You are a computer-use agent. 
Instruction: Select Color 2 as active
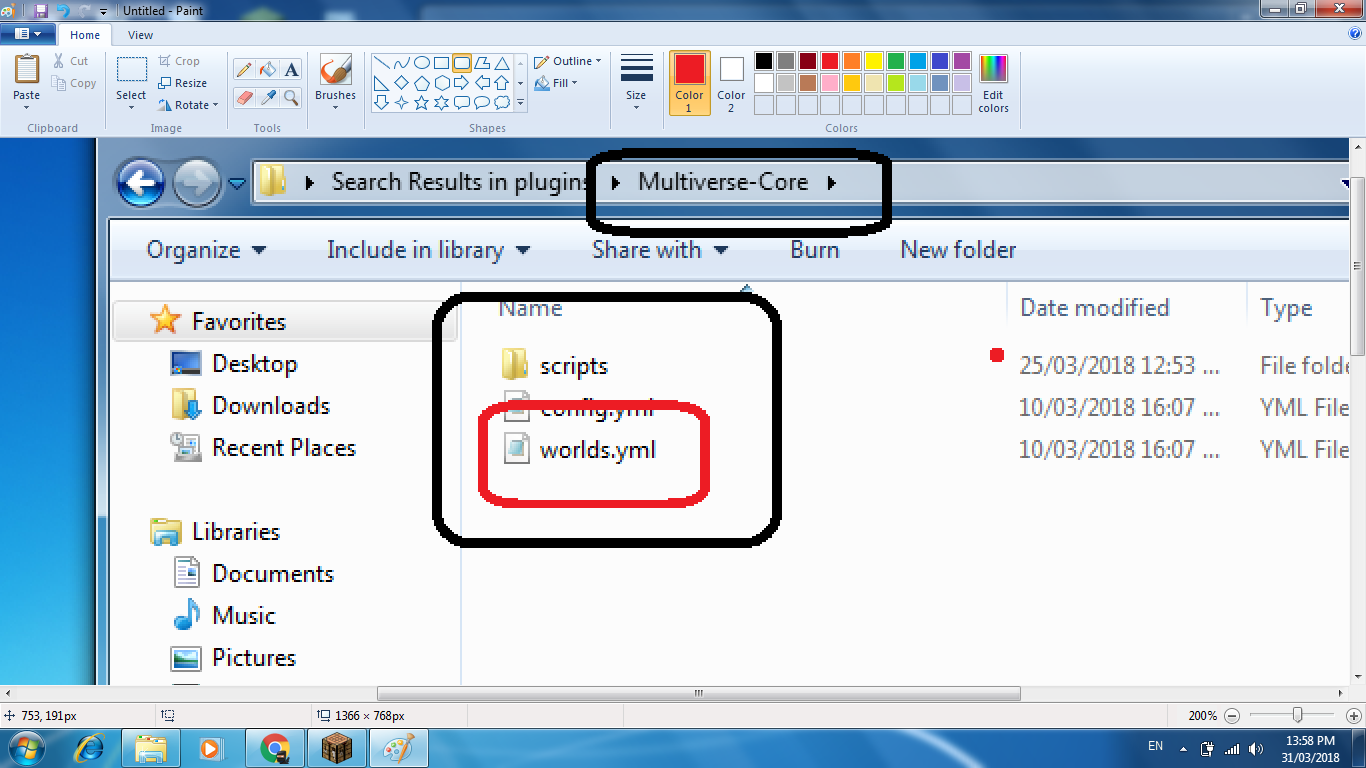click(x=731, y=83)
